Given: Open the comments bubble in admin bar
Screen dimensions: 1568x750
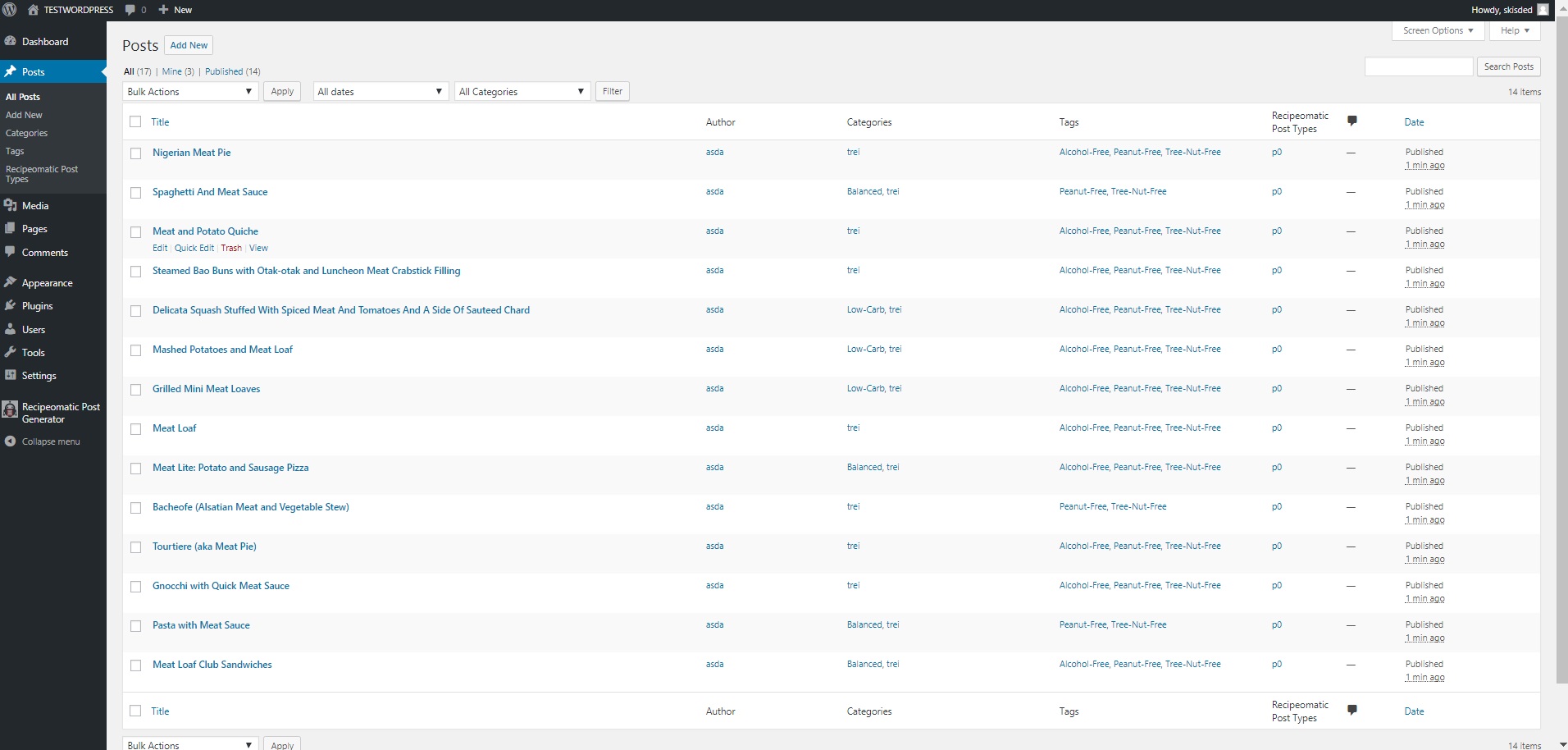Looking at the screenshot, I should 130,10.
